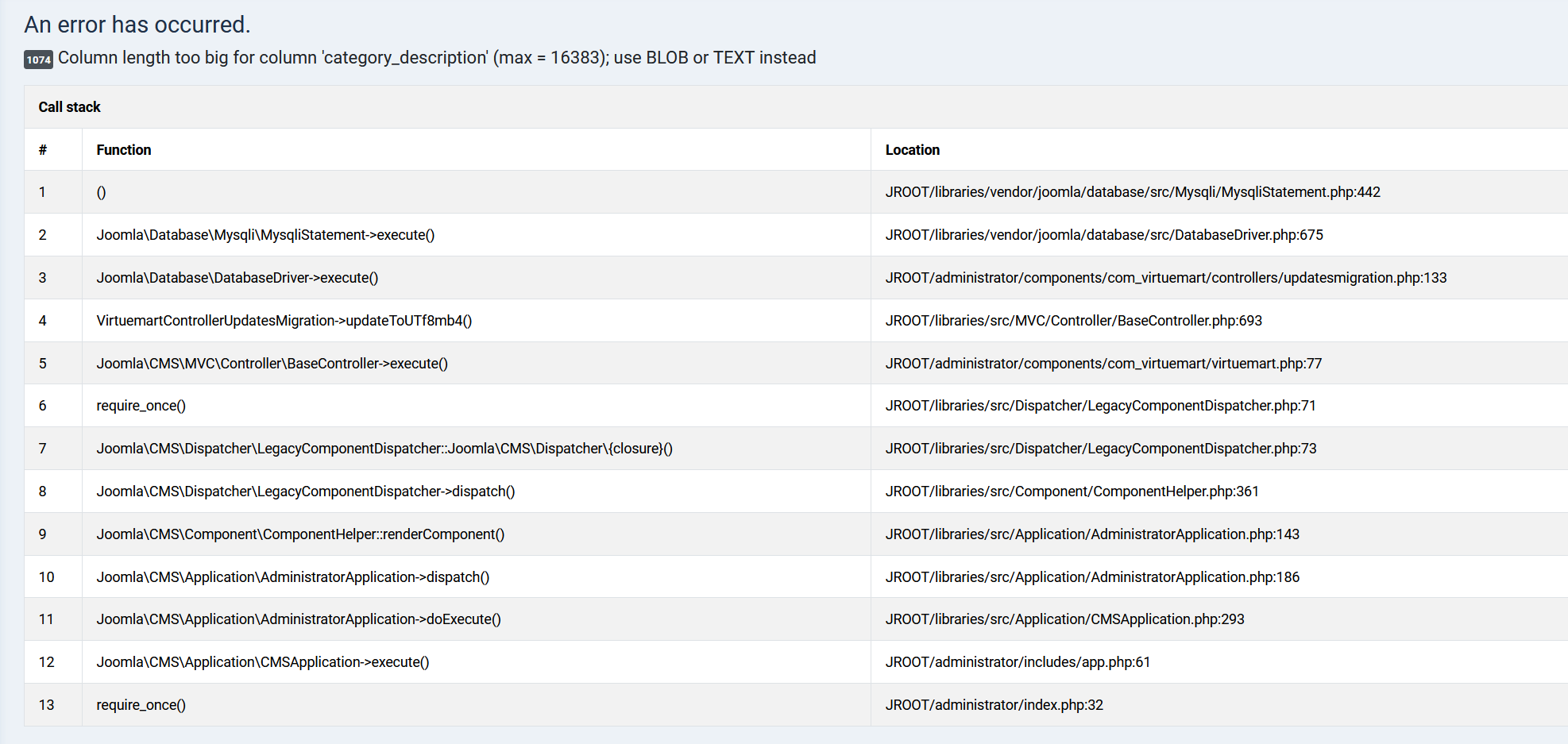Click the 1074 error code badge
The image size is (1568, 744).
tap(38, 60)
